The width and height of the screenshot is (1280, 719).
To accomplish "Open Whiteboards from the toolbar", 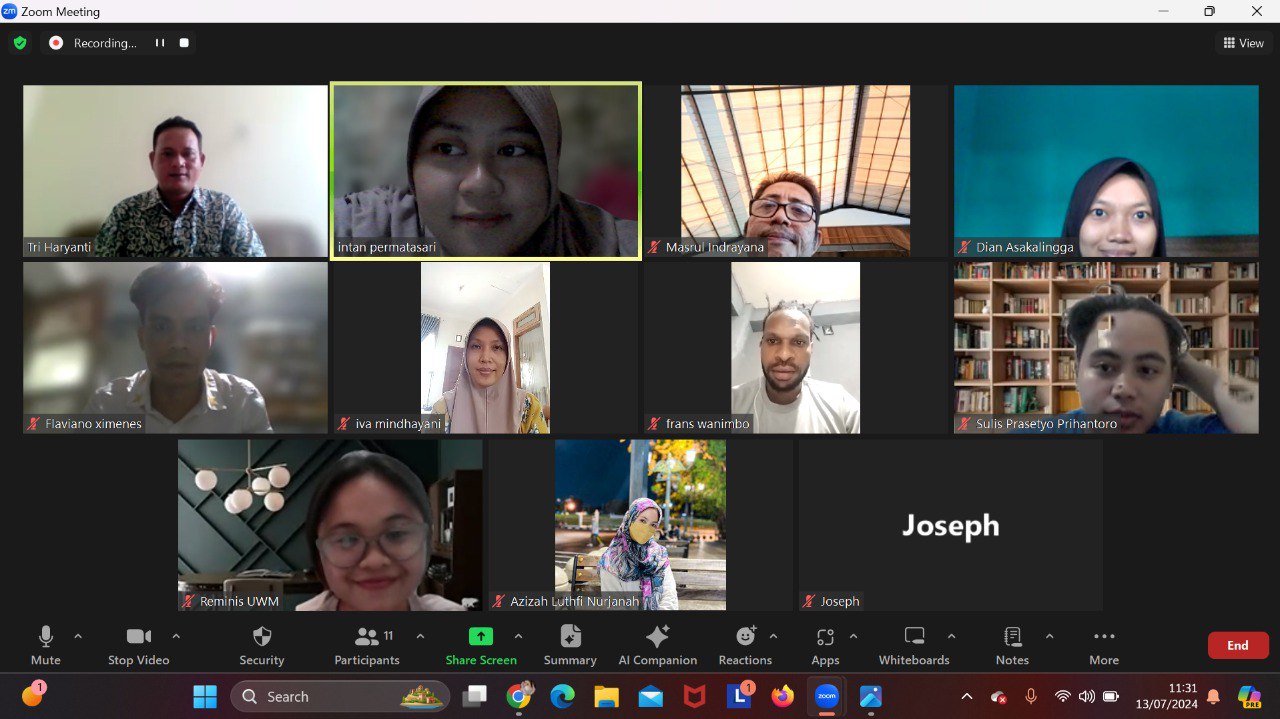I will [913, 645].
